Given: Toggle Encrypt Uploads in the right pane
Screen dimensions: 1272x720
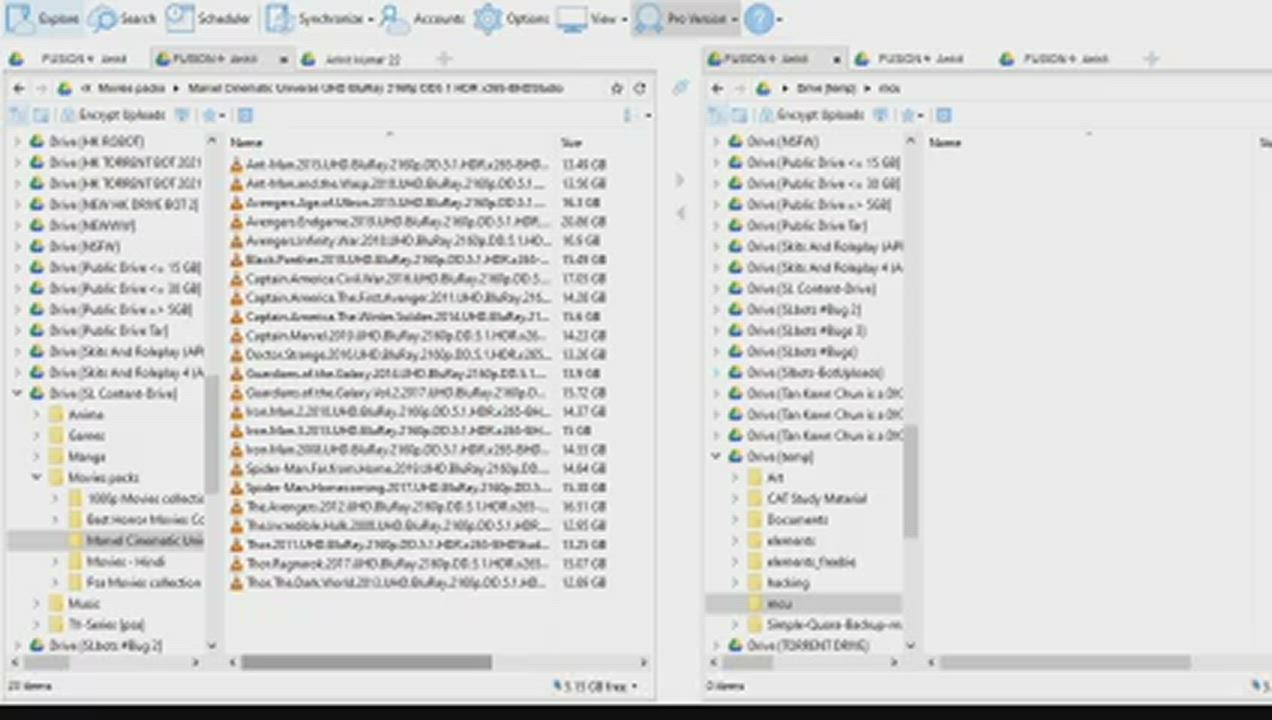Looking at the screenshot, I should 810,115.
